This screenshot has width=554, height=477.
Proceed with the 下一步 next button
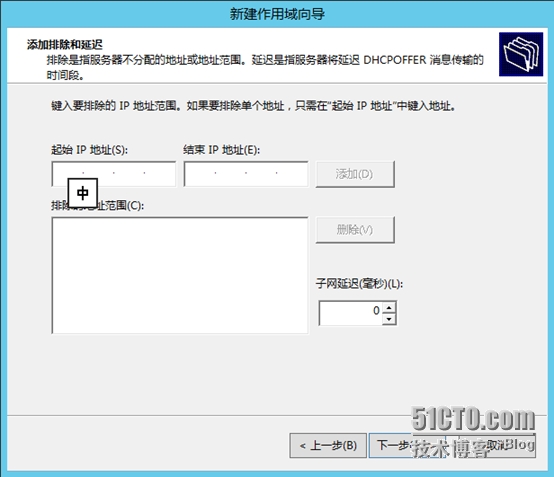click(406, 446)
